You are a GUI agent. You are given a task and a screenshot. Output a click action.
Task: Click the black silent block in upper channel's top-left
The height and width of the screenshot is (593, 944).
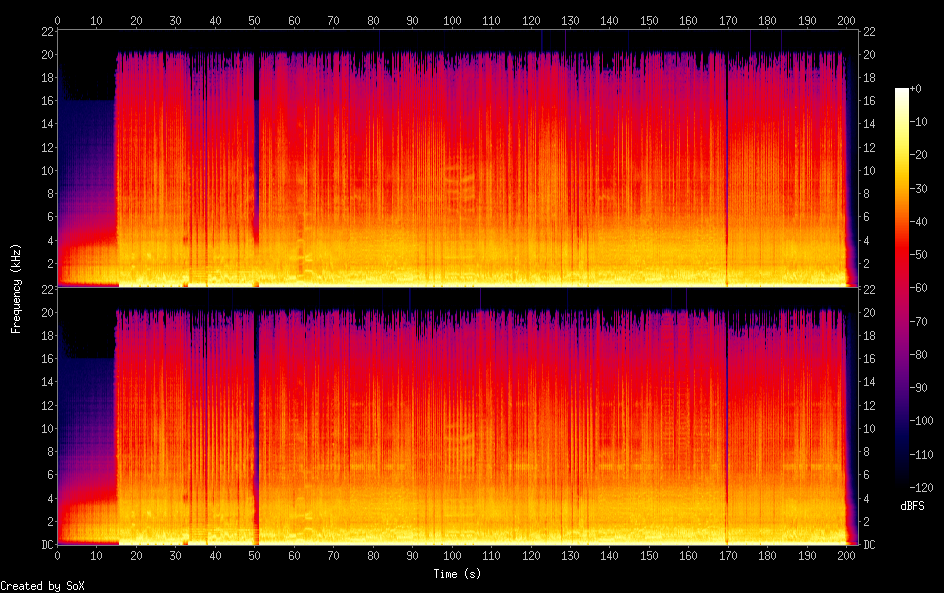click(86, 62)
